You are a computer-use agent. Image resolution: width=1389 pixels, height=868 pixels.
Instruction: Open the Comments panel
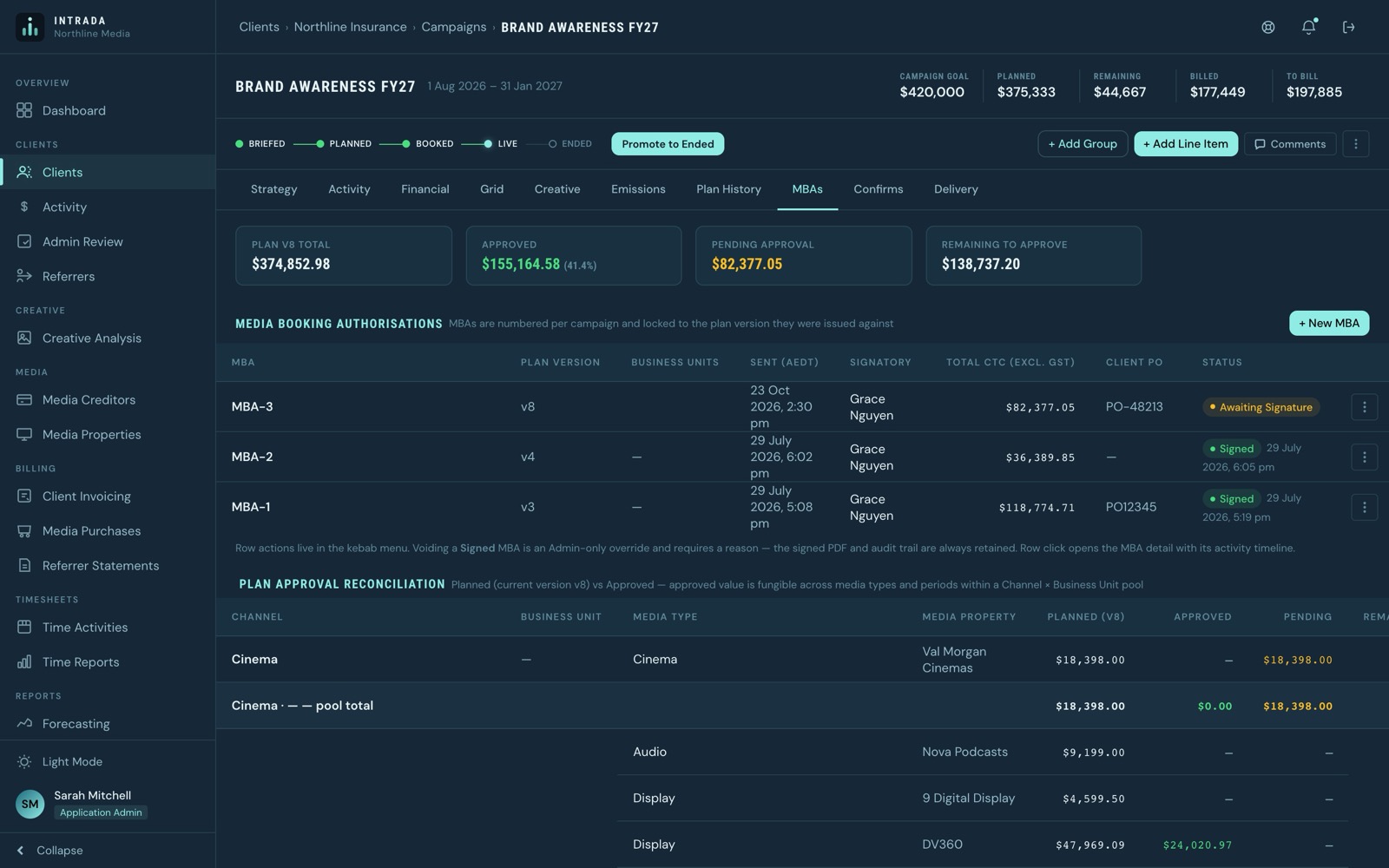(x=1290, y=144)
